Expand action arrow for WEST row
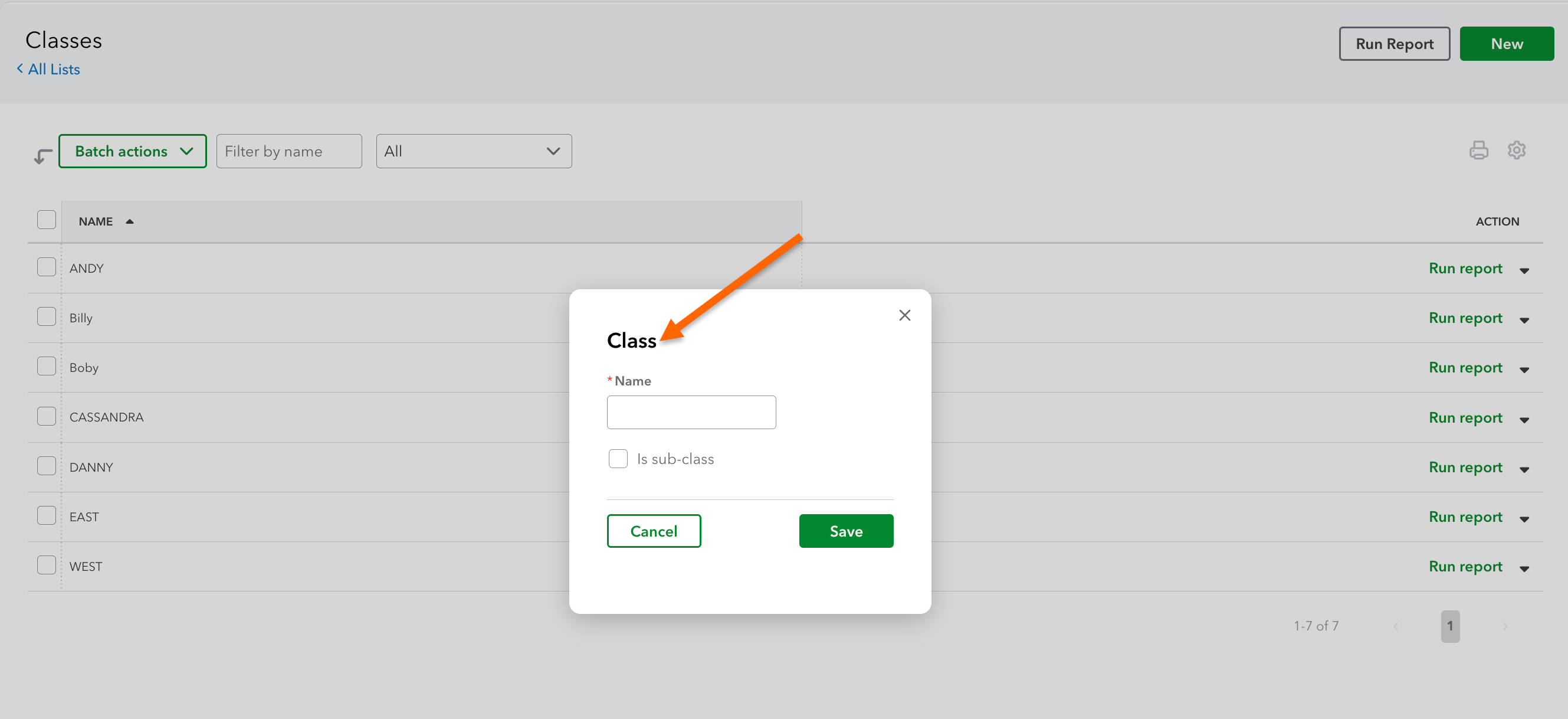This screenshot has width=1568, height=719. [x=1524, y=568]
